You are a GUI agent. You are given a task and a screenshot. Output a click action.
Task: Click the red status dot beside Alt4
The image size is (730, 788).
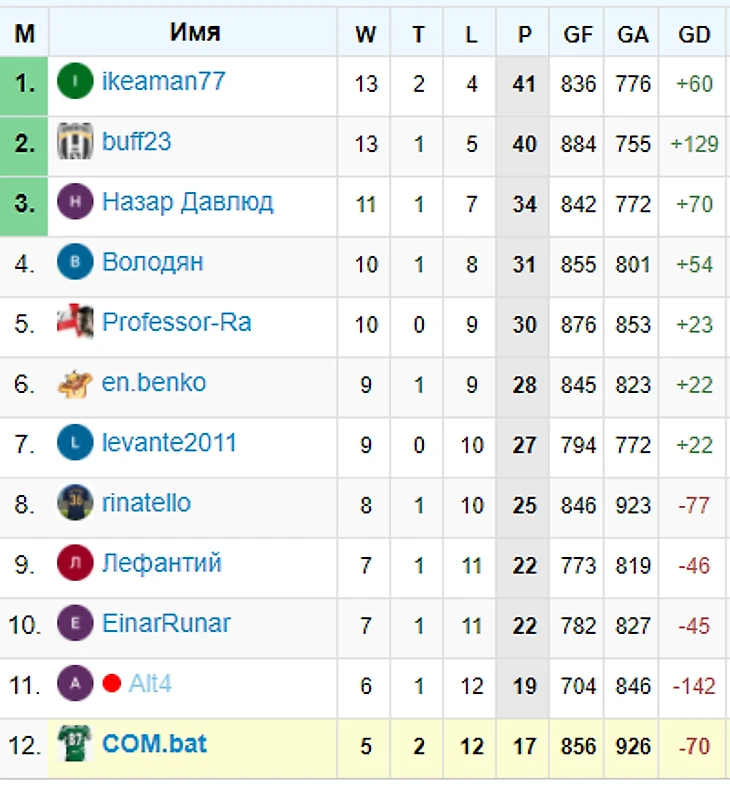[112, 683]
